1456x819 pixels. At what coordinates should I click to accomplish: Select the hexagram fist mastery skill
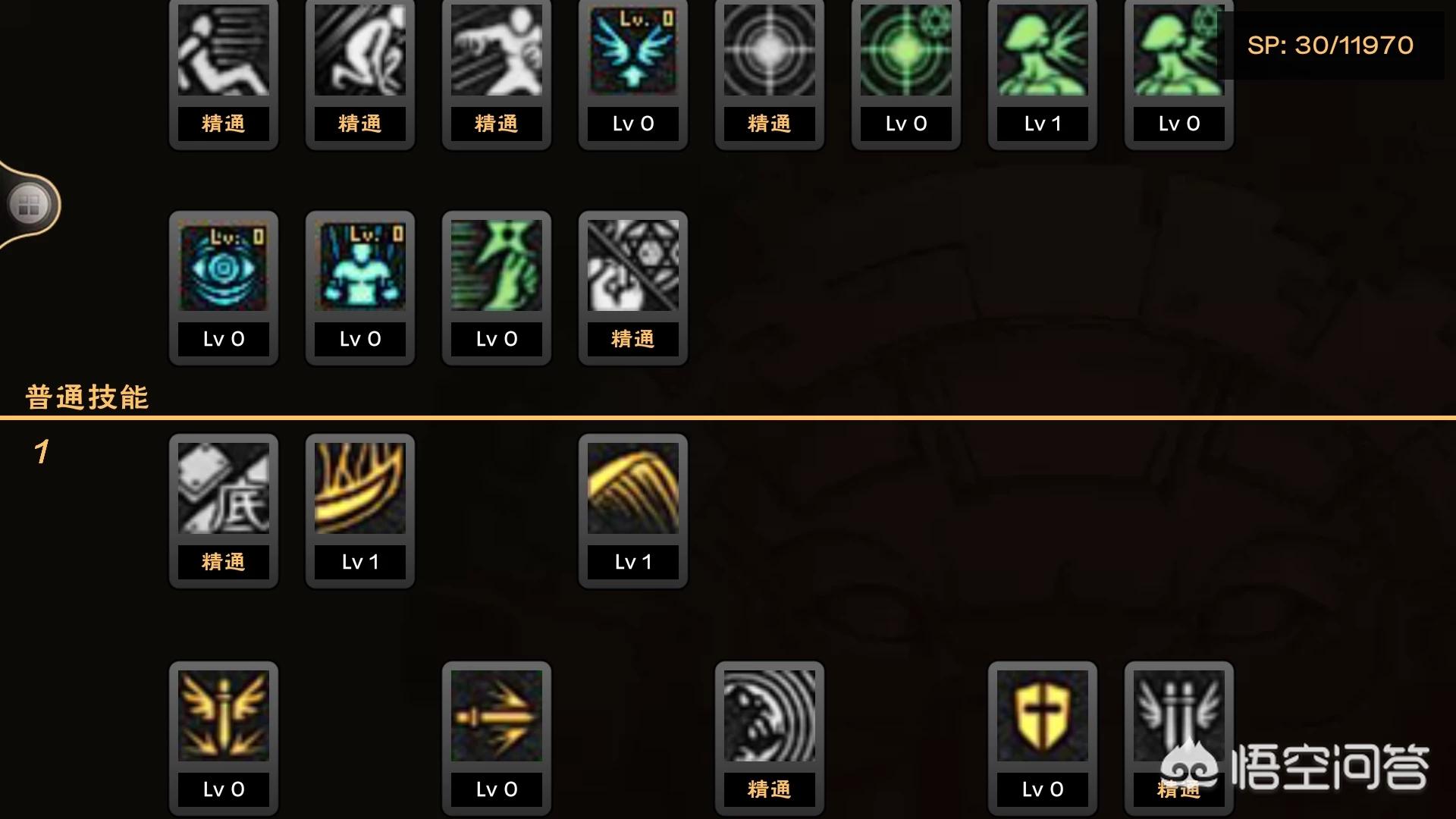point(633,288)
